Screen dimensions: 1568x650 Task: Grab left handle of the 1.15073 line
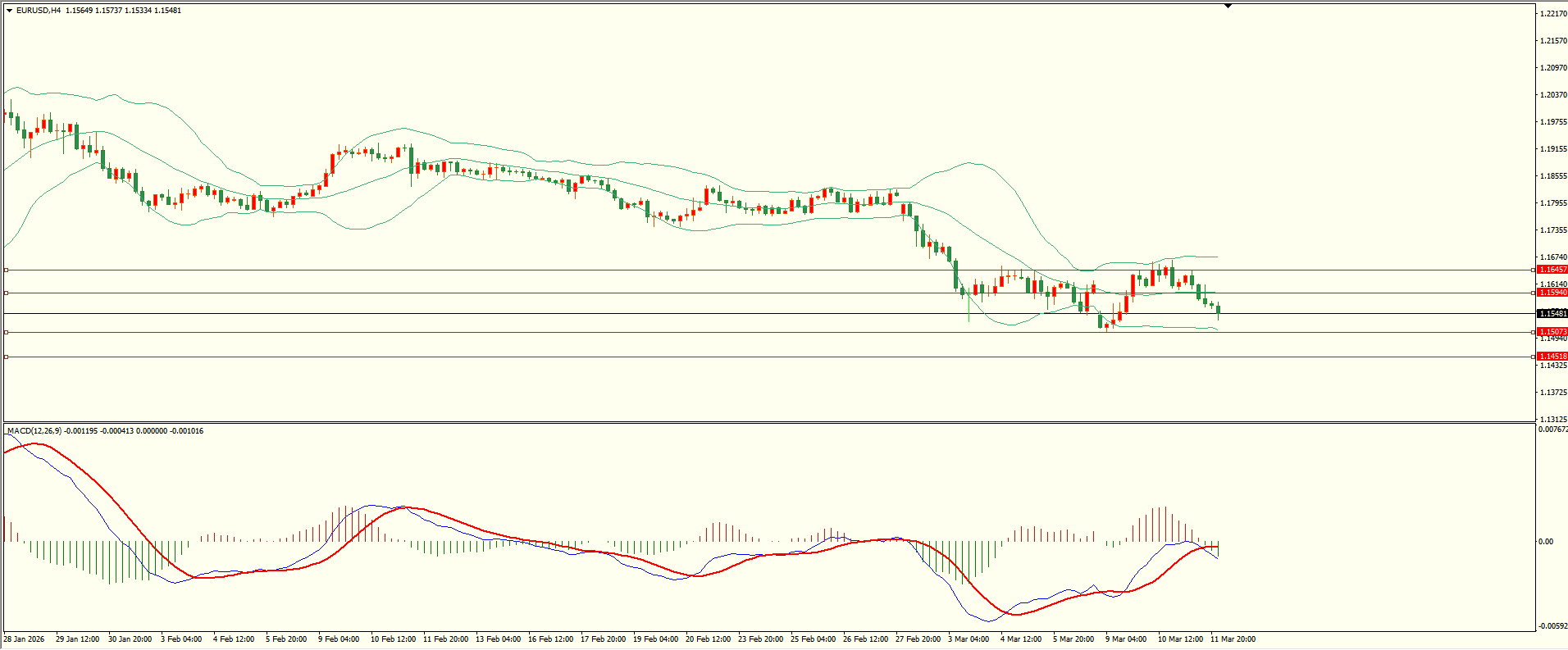7,332
